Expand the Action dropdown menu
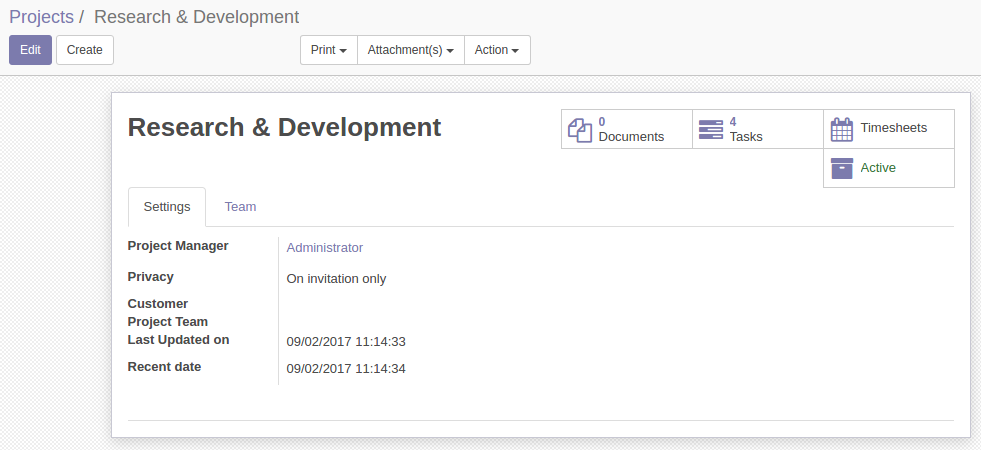Screen dimensions: 981x450 tap(497, 50)
